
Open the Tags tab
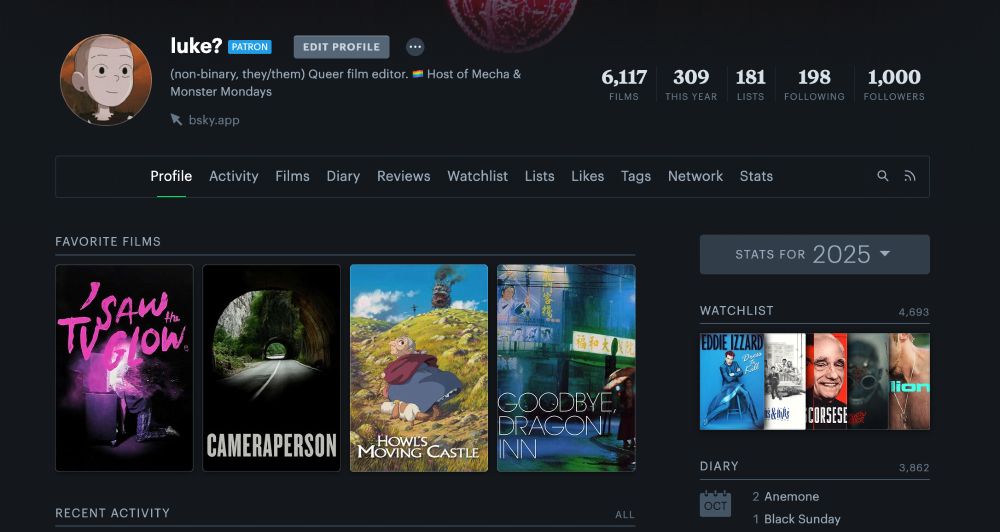tap(636, 176)
